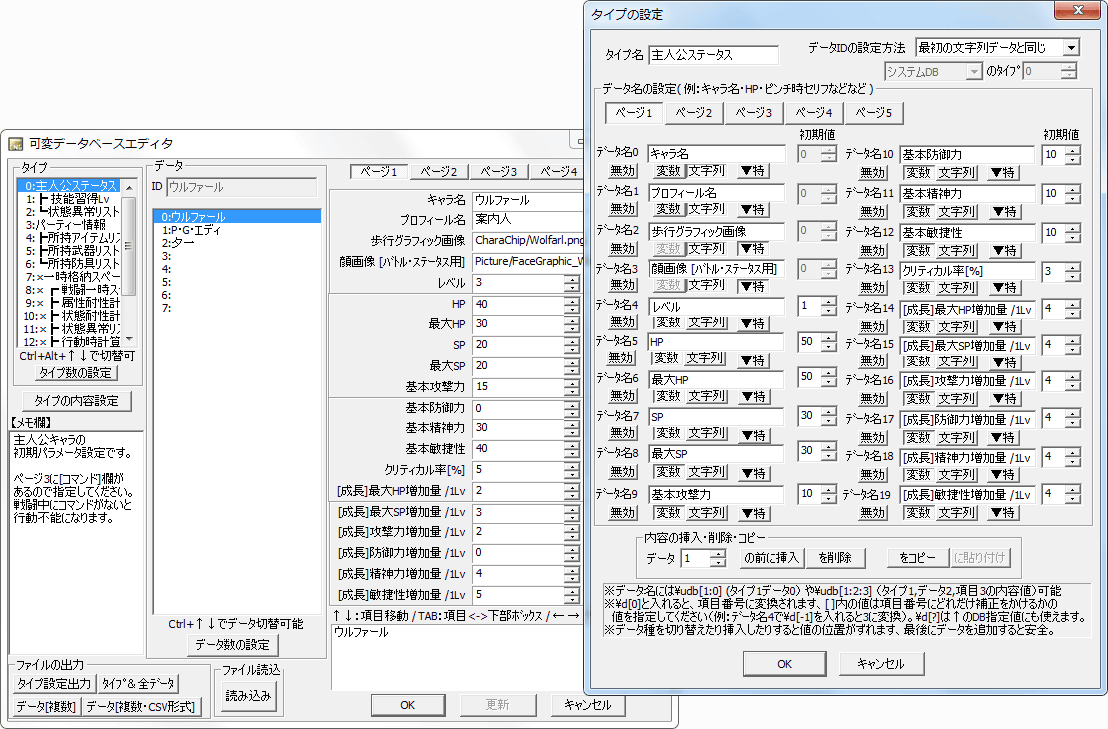Select 1:P・G・エディ in the data list

click(192, 229)
